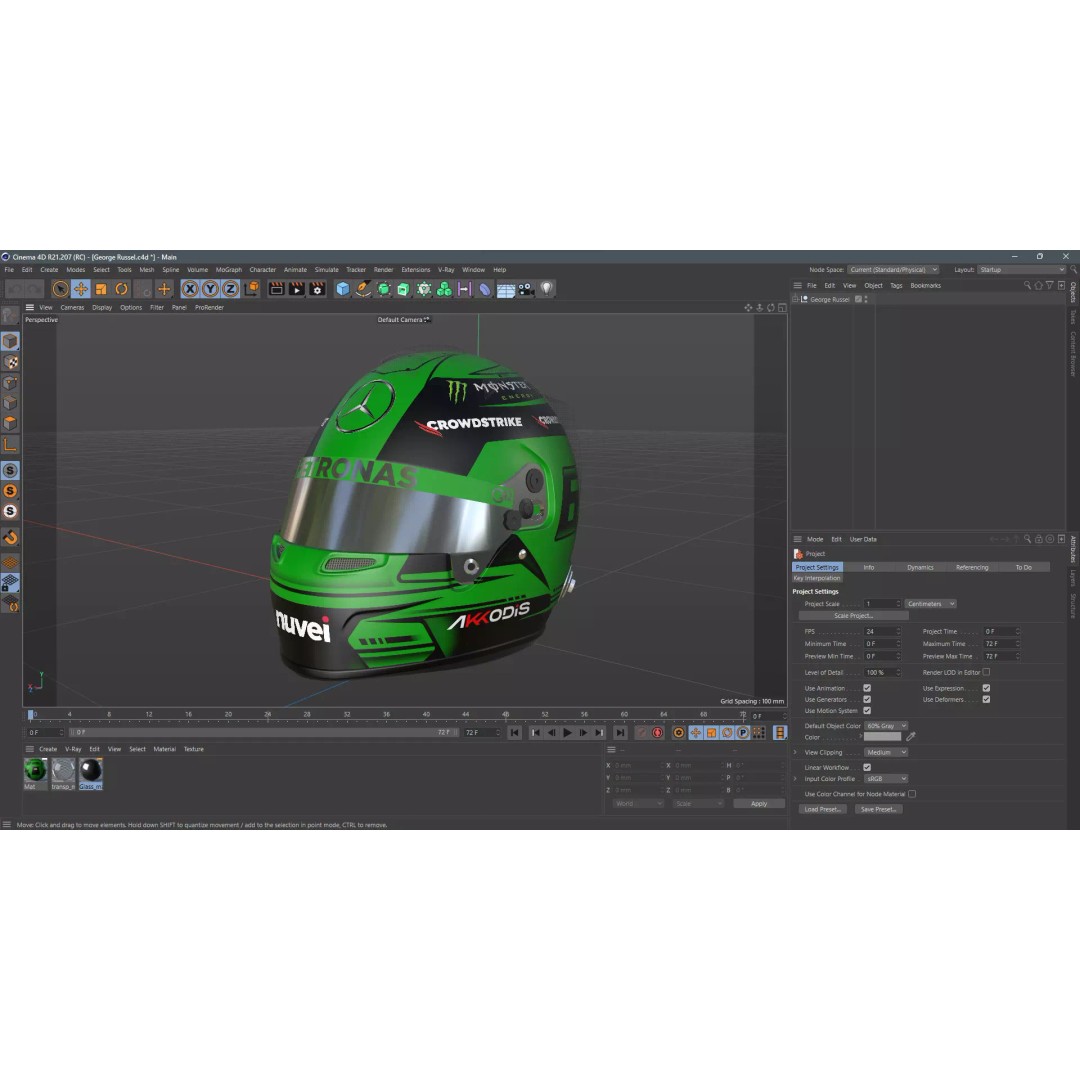Open the World coordinate dropdown

(638, 804)
